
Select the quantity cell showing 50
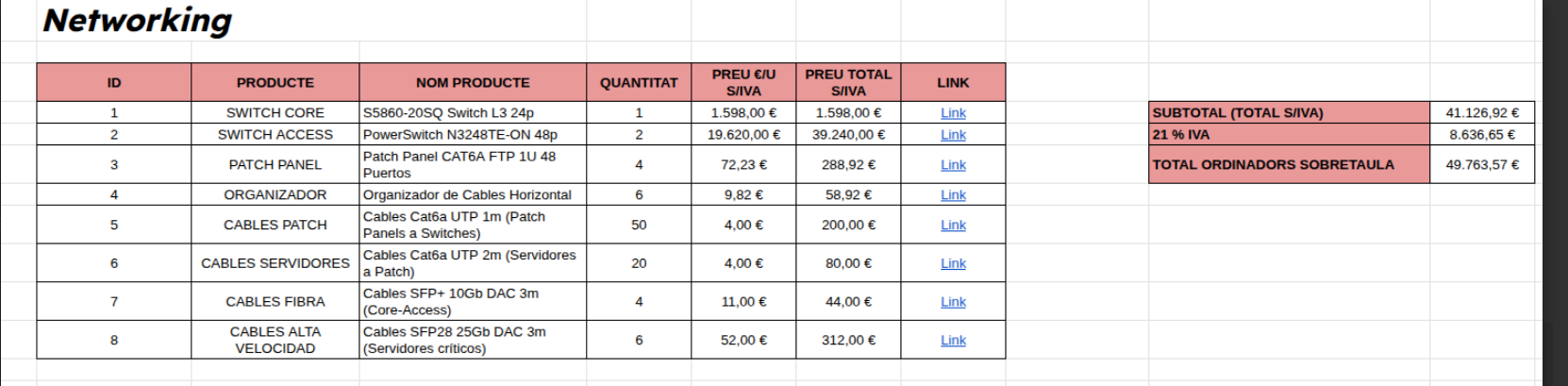point(639,226)
